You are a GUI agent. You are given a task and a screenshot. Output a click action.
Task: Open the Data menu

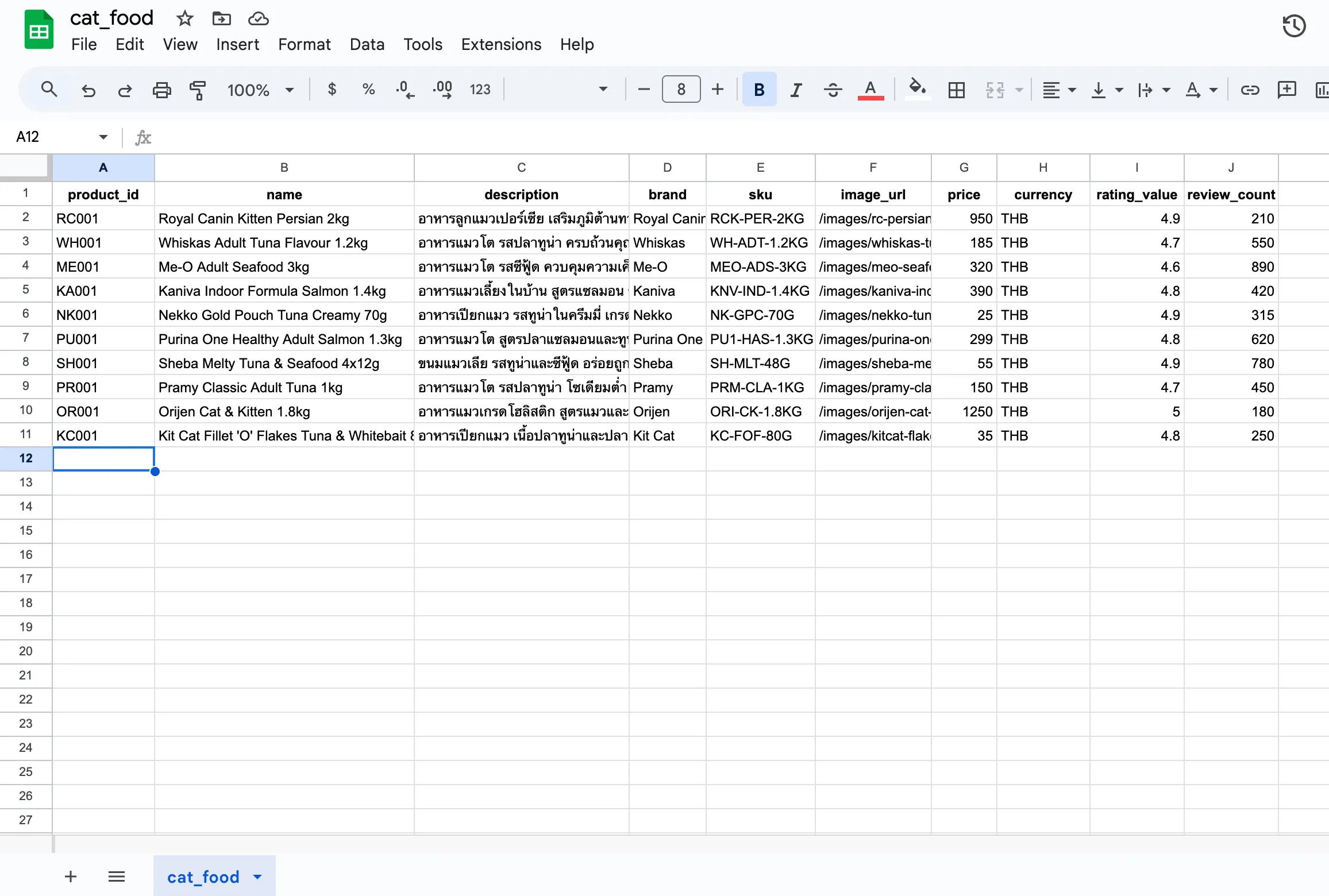tap(367, 44)
